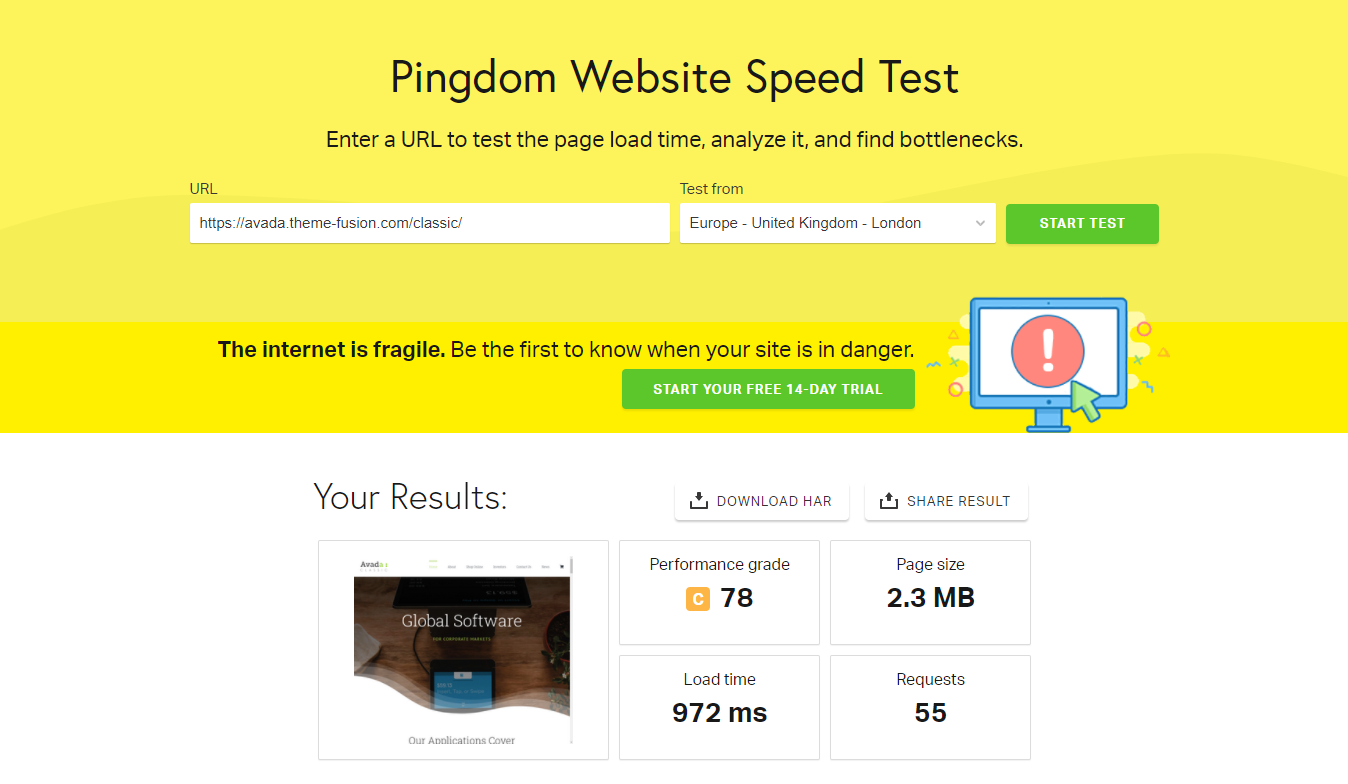1348x784 pixels.
Task: Click the Requests 55 card
Action: coord(930,707)
